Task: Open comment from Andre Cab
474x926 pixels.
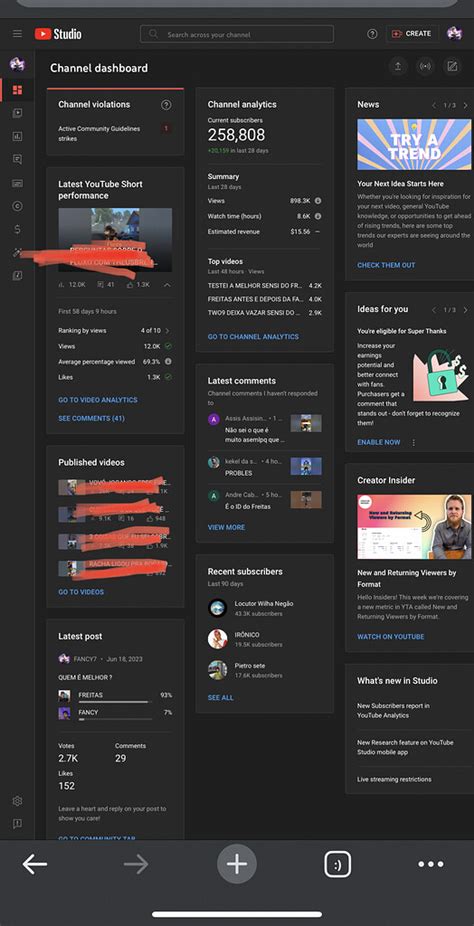Action: point(264,500)
